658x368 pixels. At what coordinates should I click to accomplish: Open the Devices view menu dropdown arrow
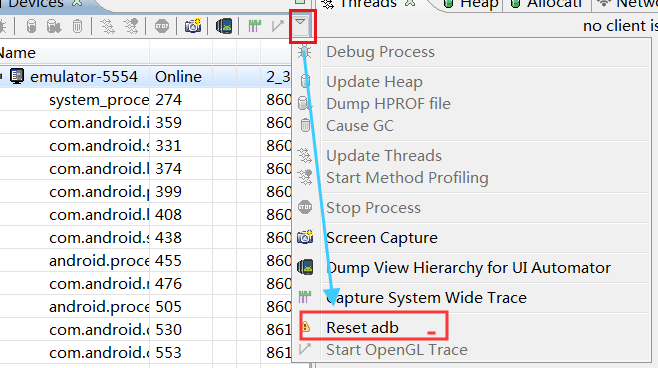tap(300, 22)
